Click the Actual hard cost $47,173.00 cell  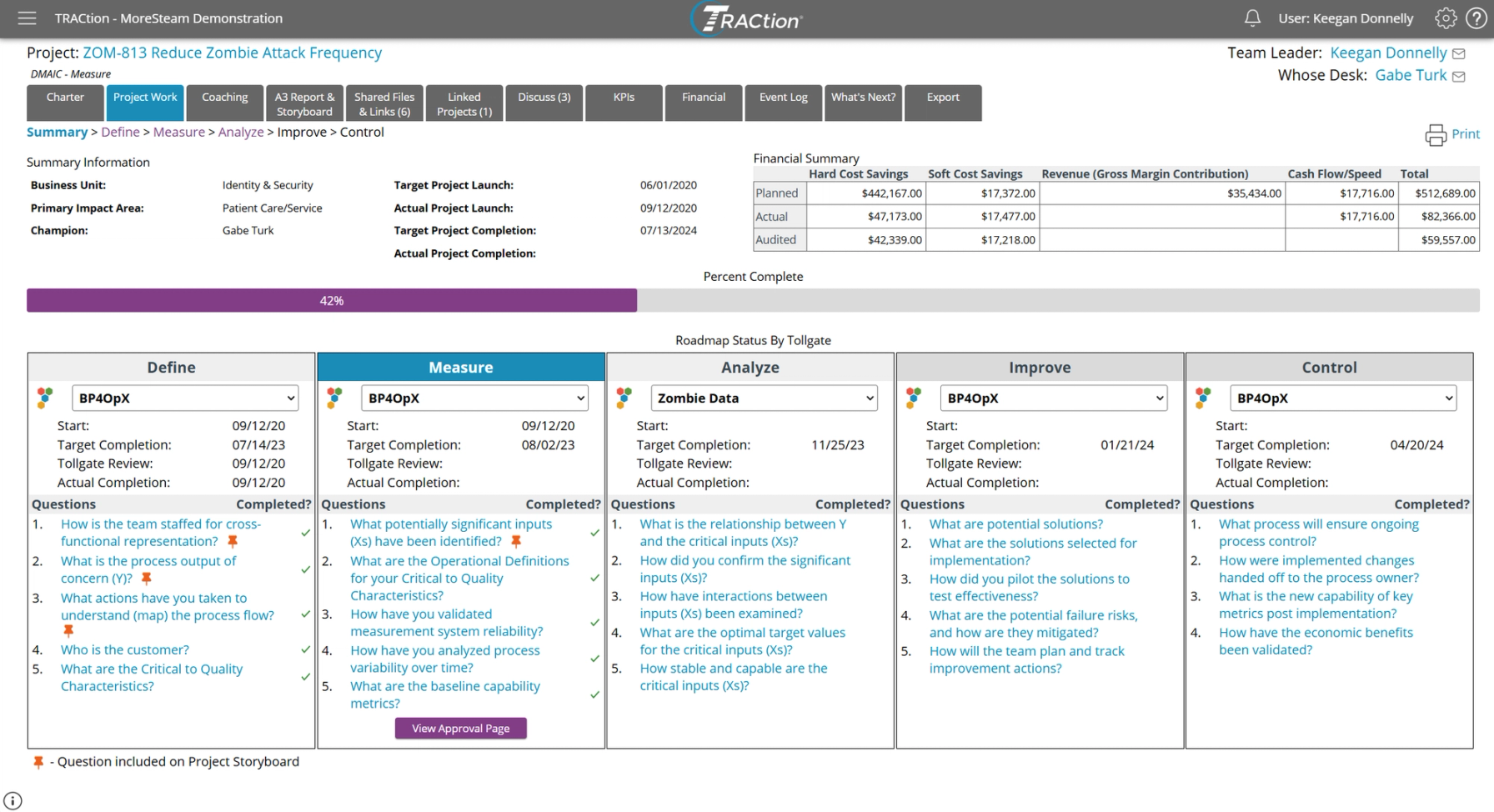(866, 217)
